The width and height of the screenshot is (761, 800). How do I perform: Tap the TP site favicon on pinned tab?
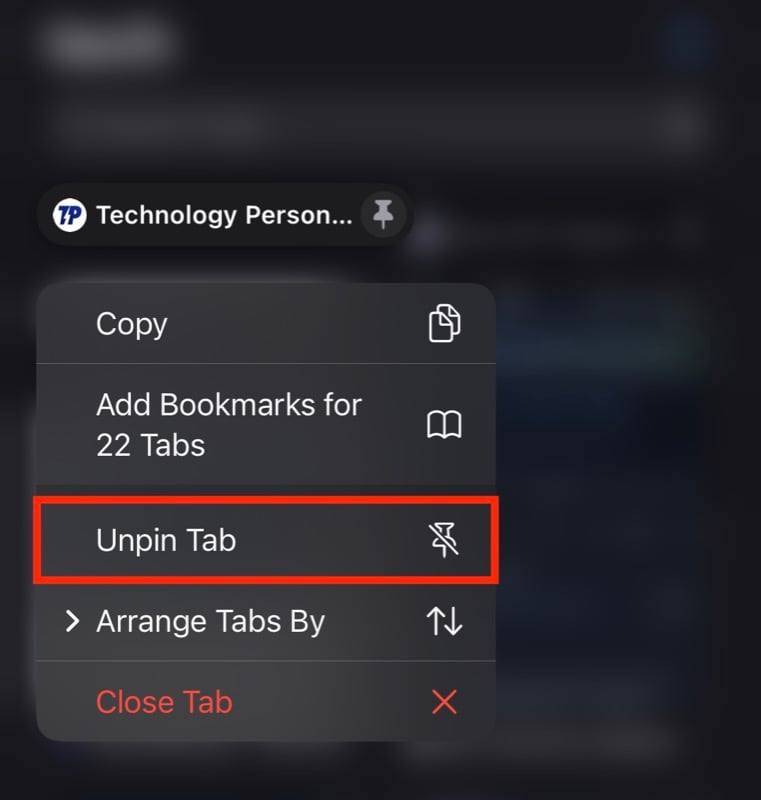[x=70, y=215]
